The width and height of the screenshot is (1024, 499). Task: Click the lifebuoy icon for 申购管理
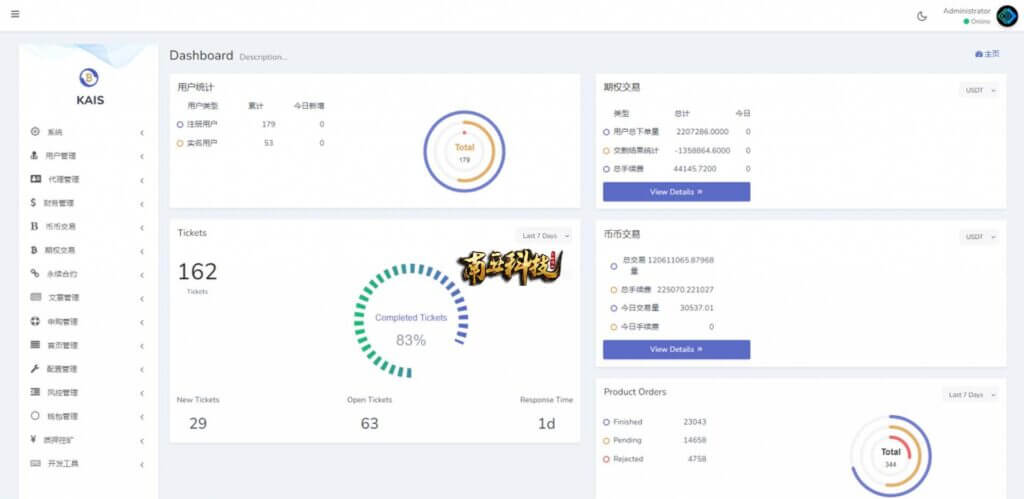click(35, 321)
